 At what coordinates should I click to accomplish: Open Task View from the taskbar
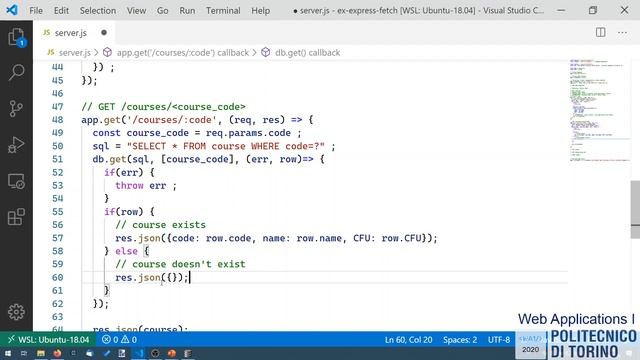(24, 353)
